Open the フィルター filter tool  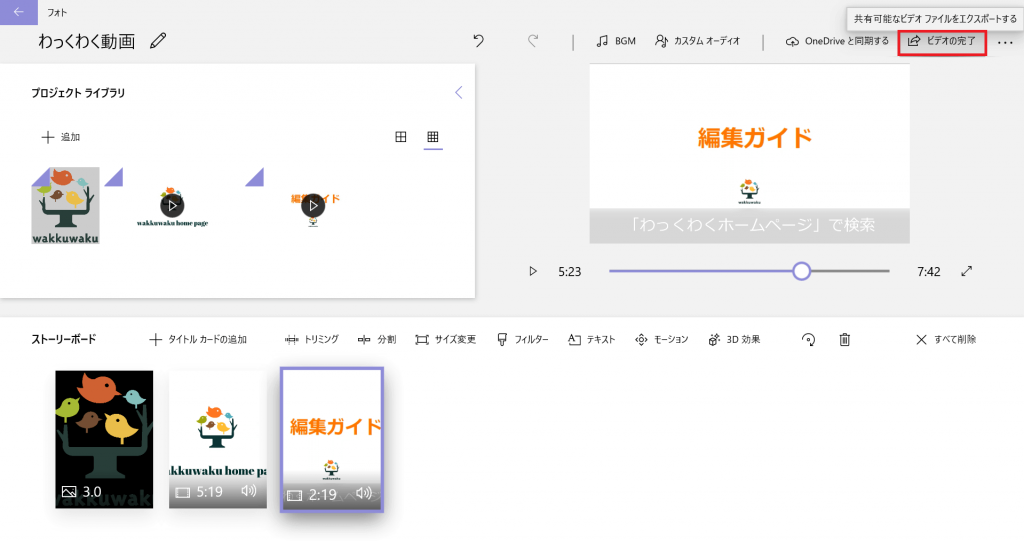click(x=522, y=340)
